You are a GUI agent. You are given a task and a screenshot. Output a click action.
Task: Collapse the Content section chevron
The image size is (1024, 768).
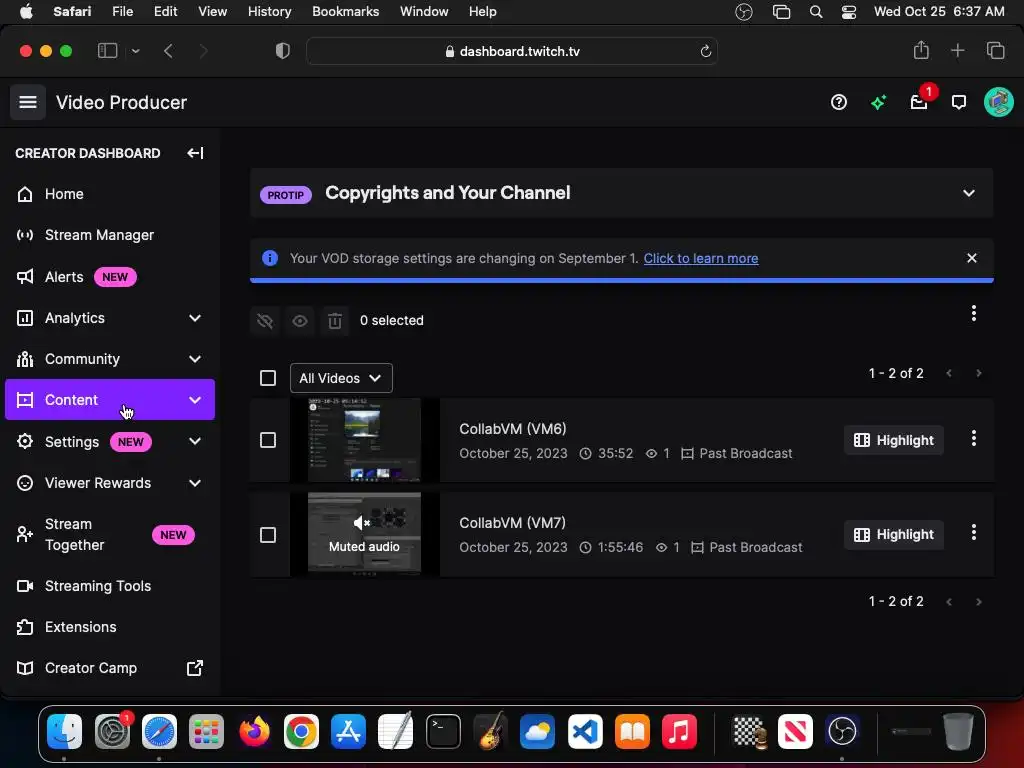pos(195,400)
